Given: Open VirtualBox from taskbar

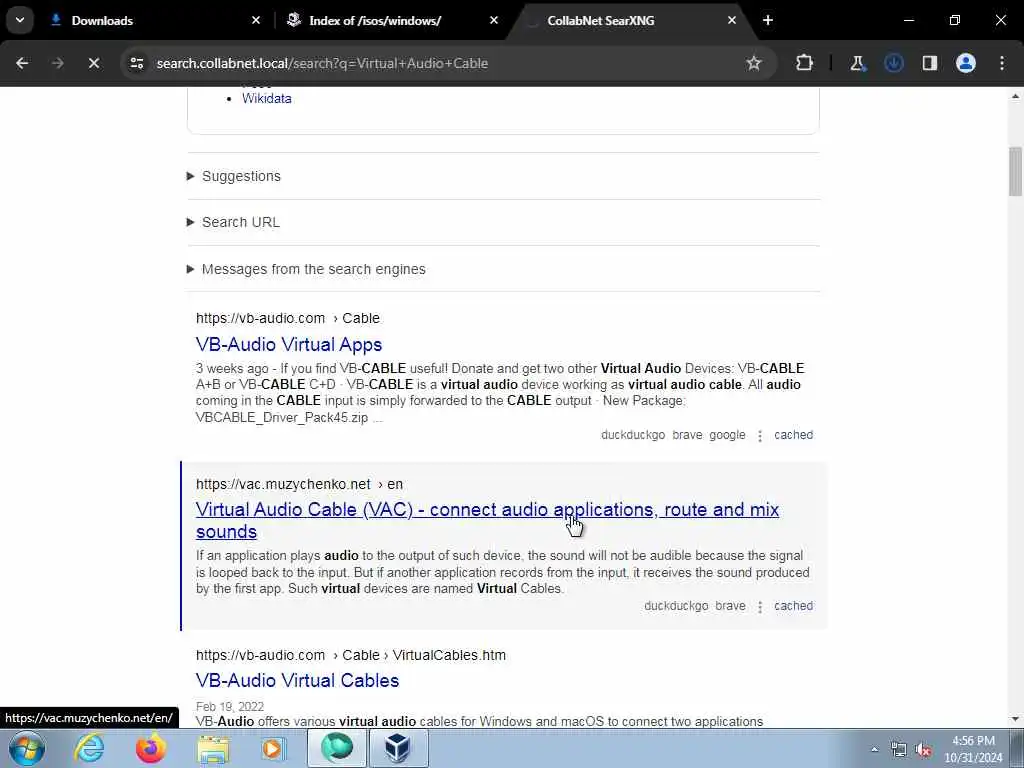Looking at the screenshot, I should [x=398, y=748].
